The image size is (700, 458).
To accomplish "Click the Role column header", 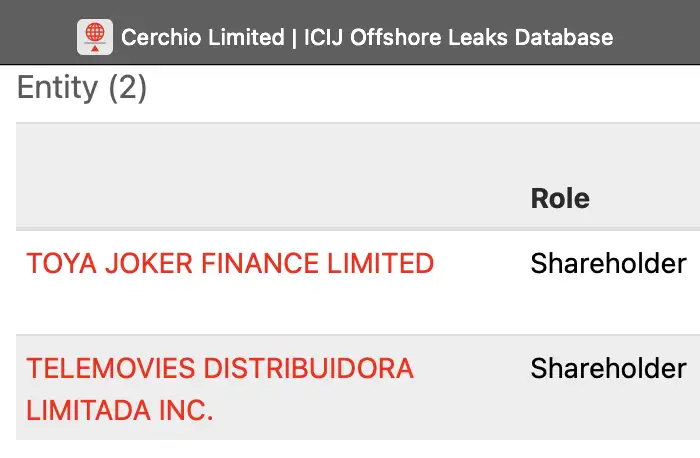I will click(x=559, y=198).
